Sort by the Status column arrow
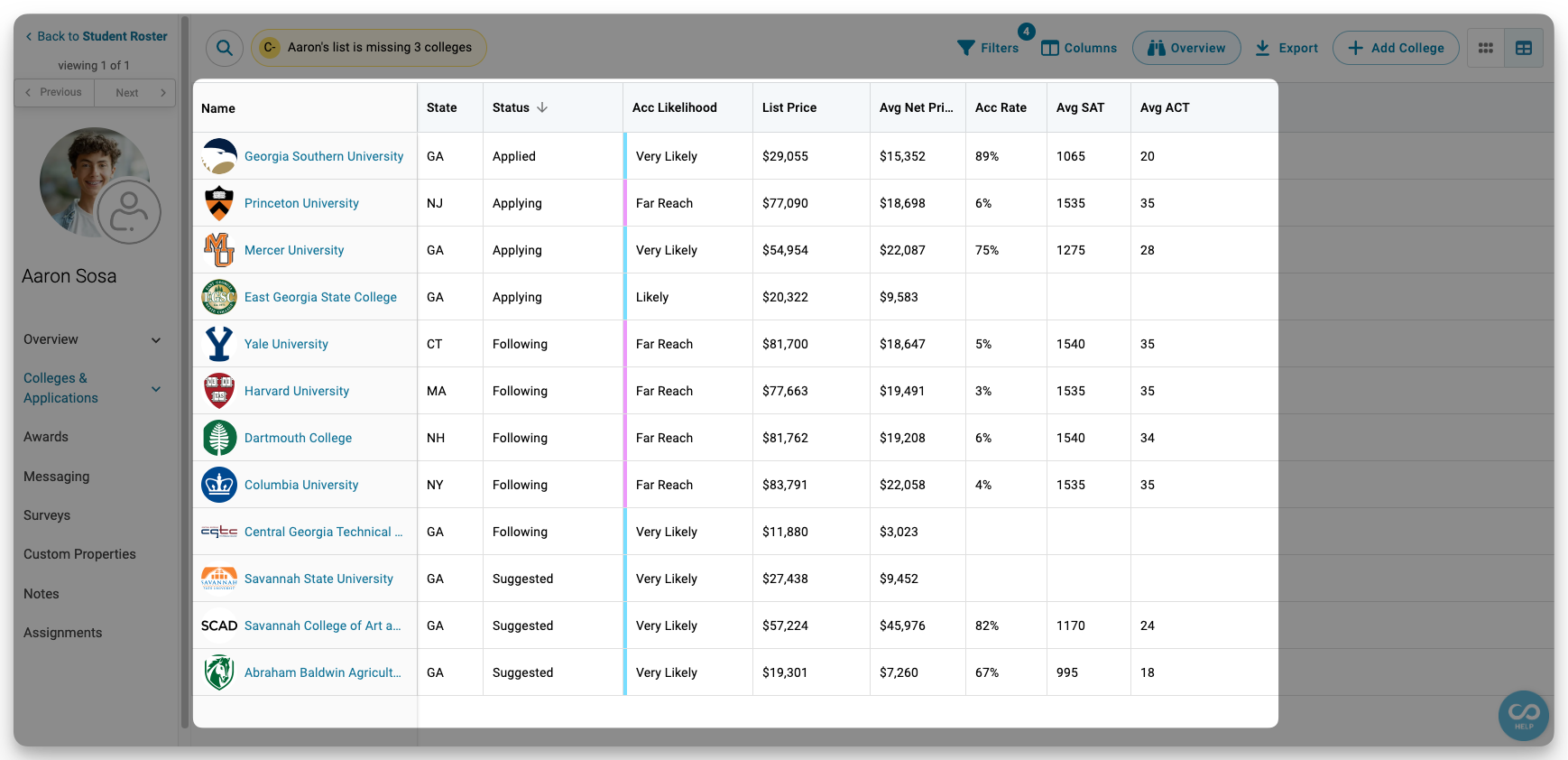 point(542,107)
